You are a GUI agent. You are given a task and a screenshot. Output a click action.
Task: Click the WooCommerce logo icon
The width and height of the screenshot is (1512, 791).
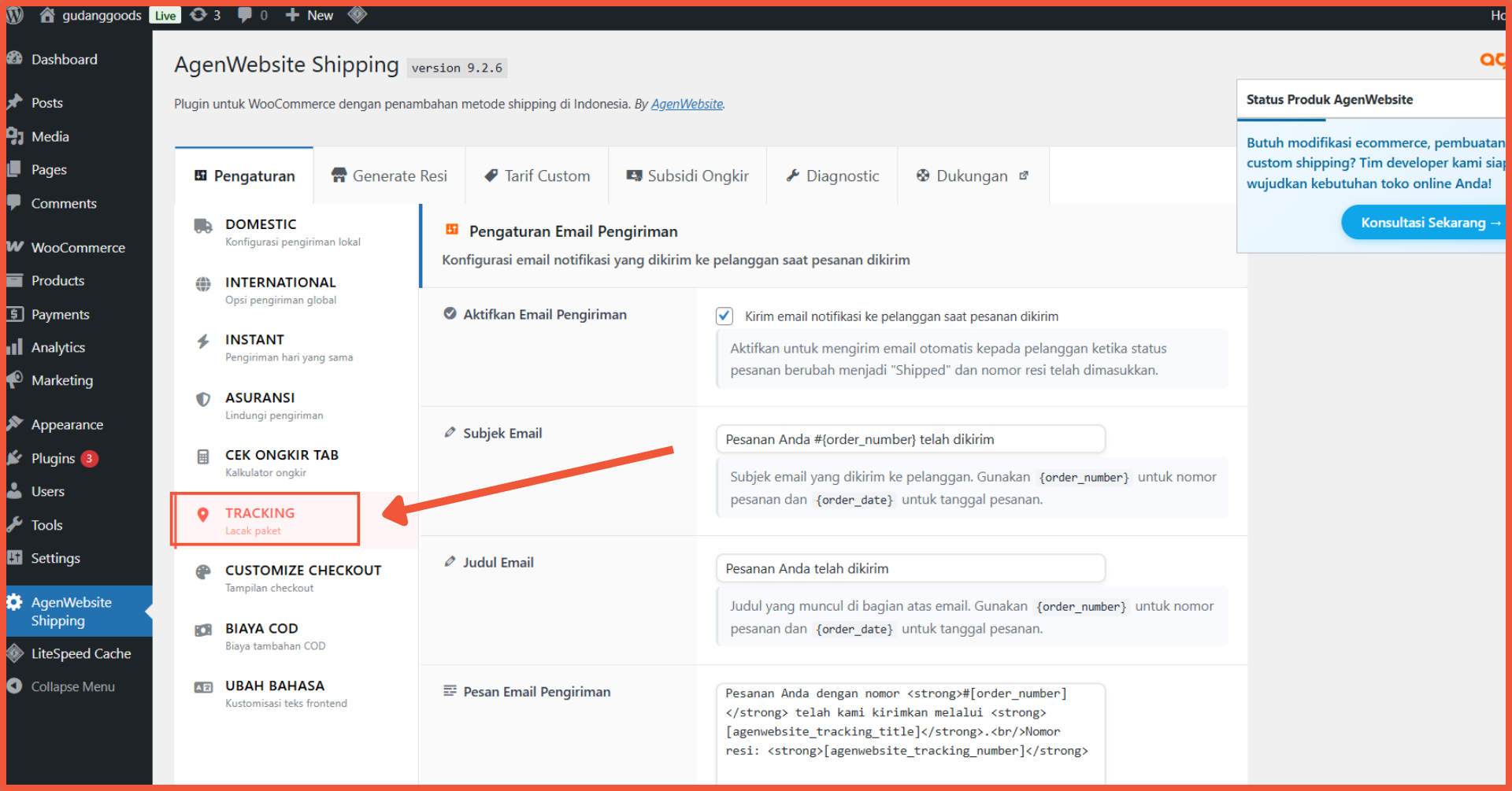pyautogui.click(x=14, y=246)
